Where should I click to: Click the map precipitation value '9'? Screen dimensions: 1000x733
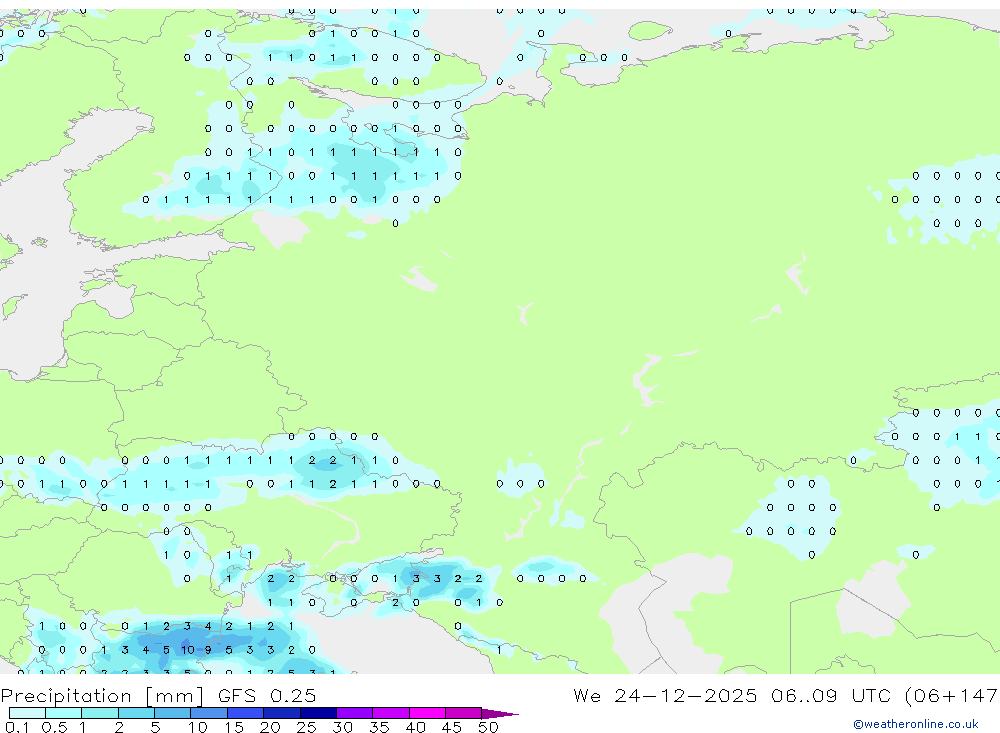[x=208, y=650]
